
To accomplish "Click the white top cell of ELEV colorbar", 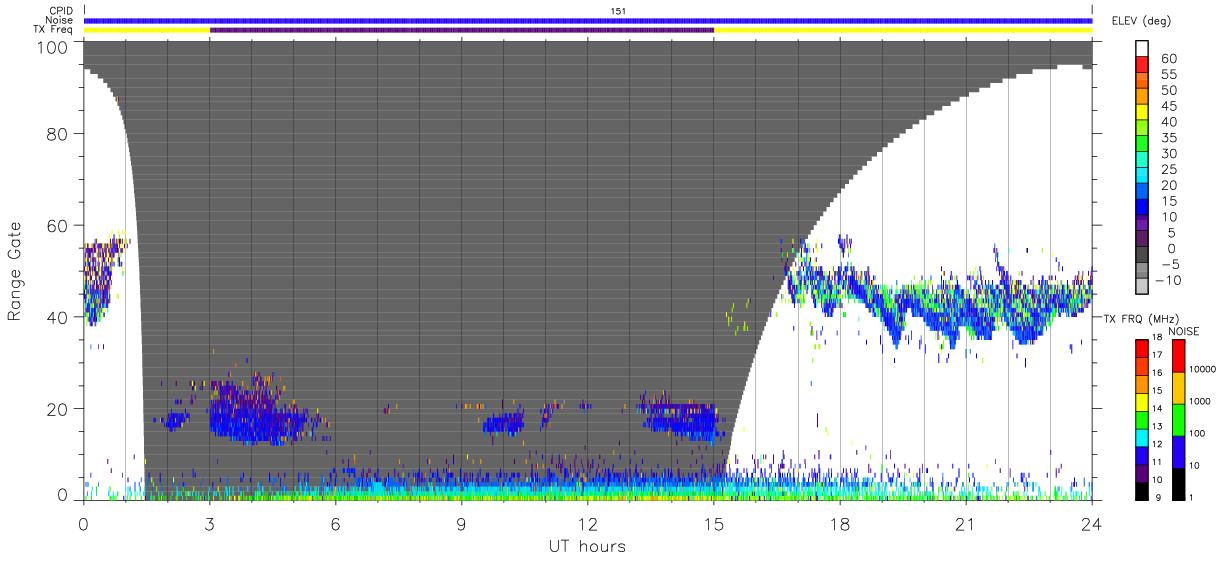I will click(x=1143, y=48).
